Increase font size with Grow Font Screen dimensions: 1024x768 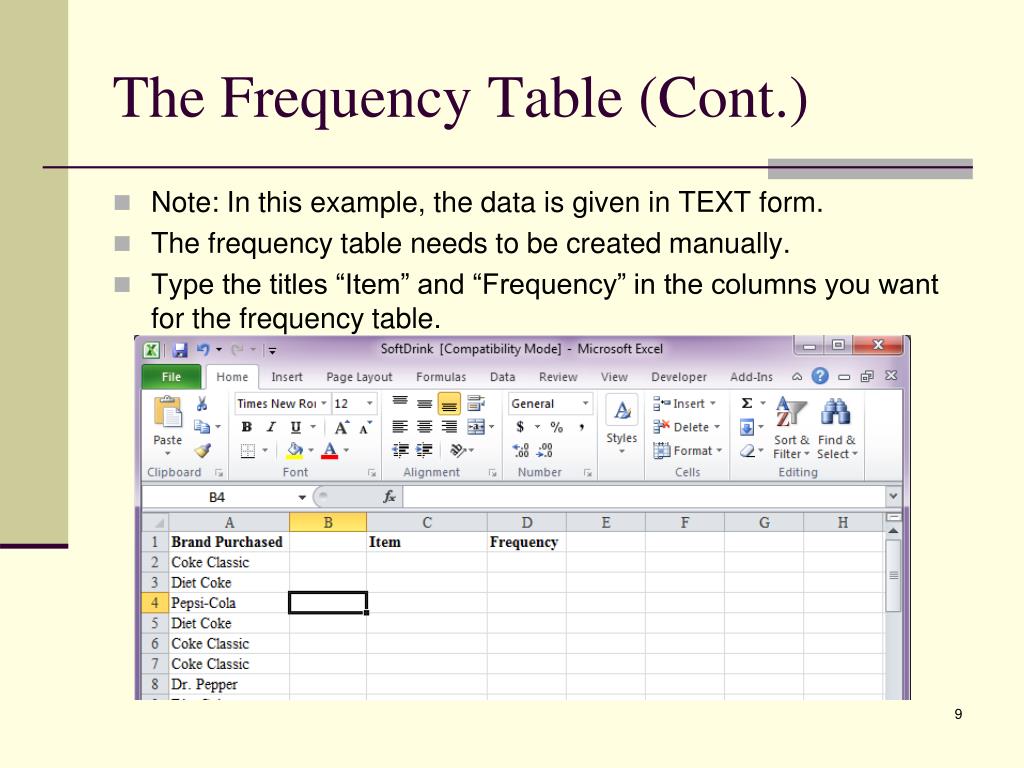pyautogui.click(x=342, y=428)
